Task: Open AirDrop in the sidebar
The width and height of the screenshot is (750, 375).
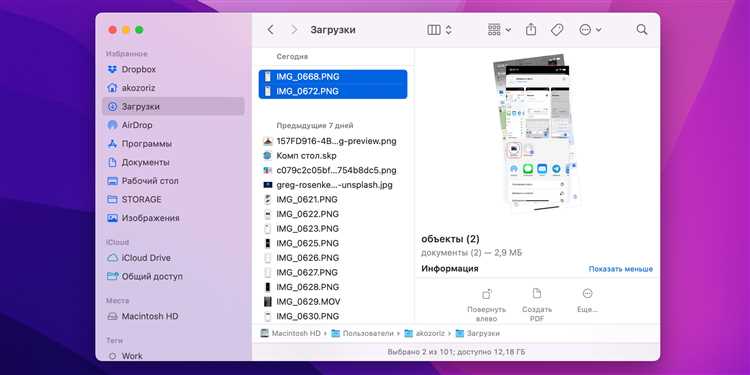Action: [x=173, y=125]
